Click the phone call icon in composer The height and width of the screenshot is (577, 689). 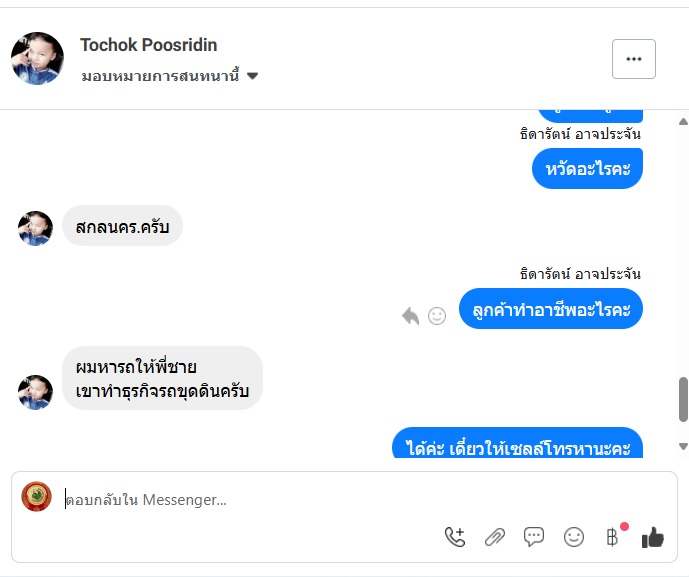click(x=455, y=537)
